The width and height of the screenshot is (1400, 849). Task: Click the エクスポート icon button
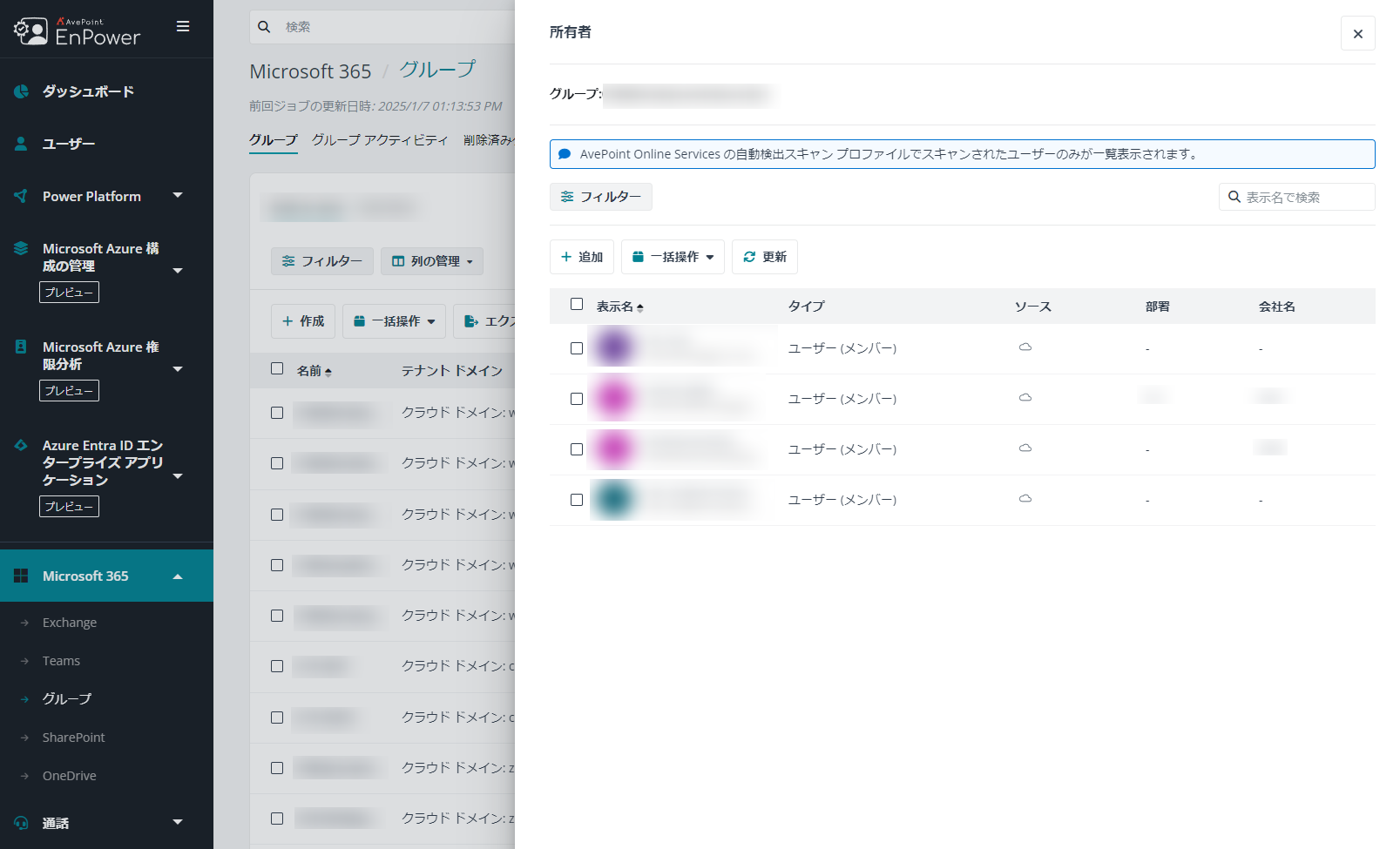click(471, 321)
